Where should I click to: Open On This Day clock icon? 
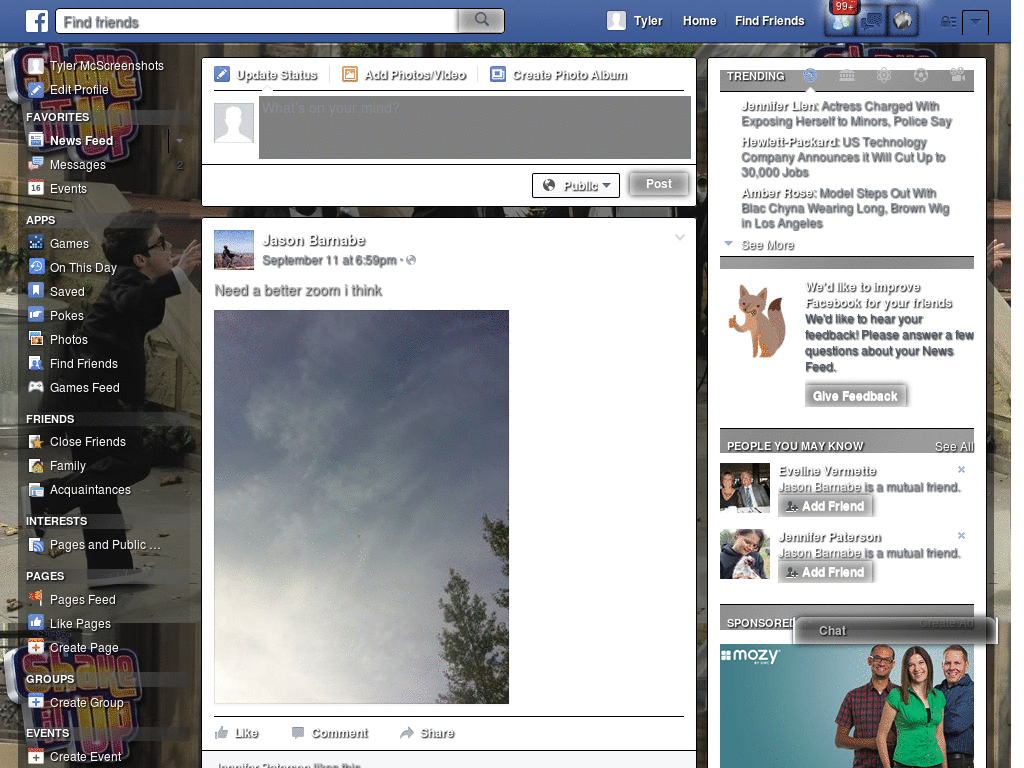[36, 267]
